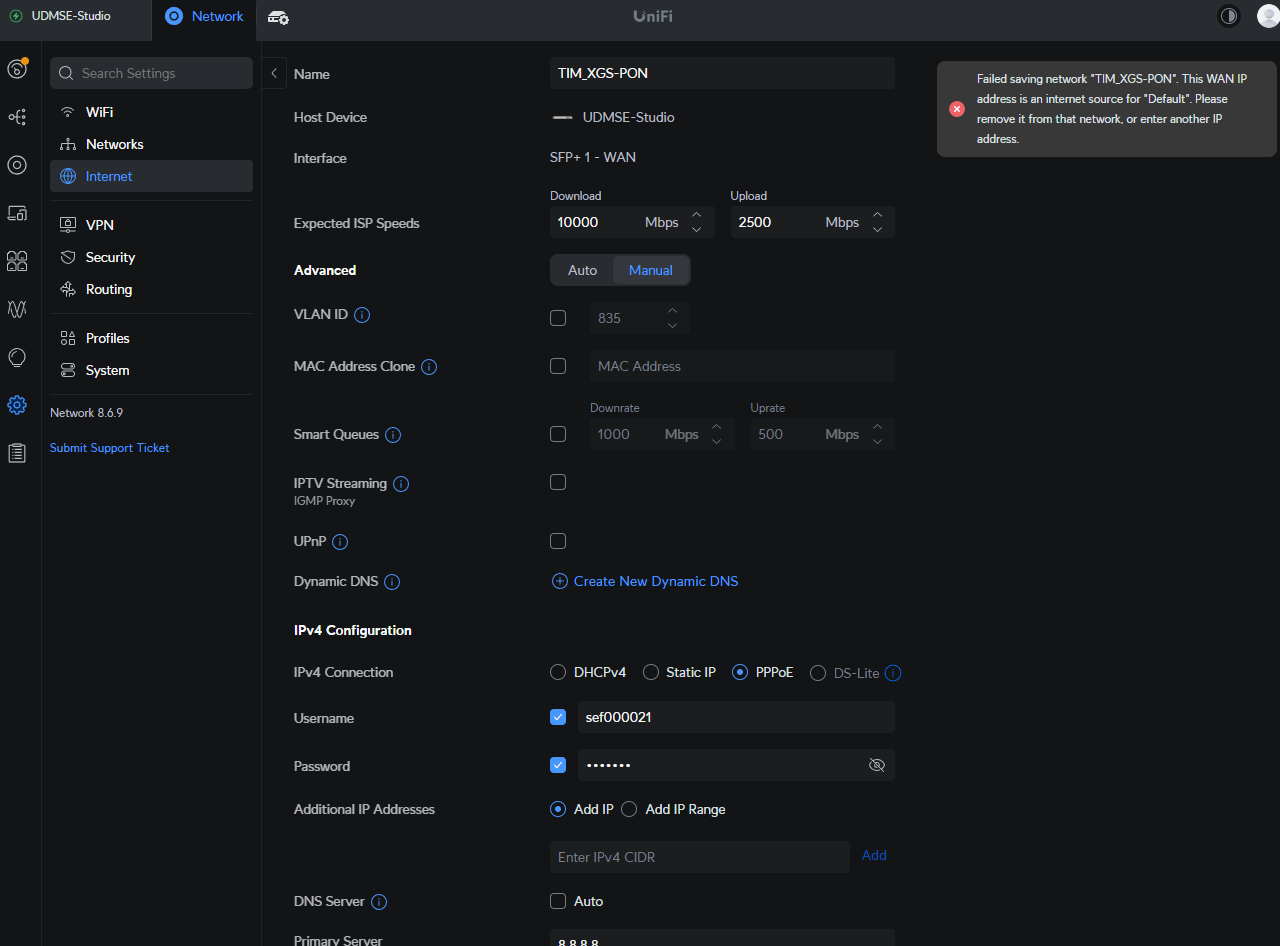Enable the UPnP checkbox
The height and width of the screenshot is (946, 1280).
click(x=558, y=541)
